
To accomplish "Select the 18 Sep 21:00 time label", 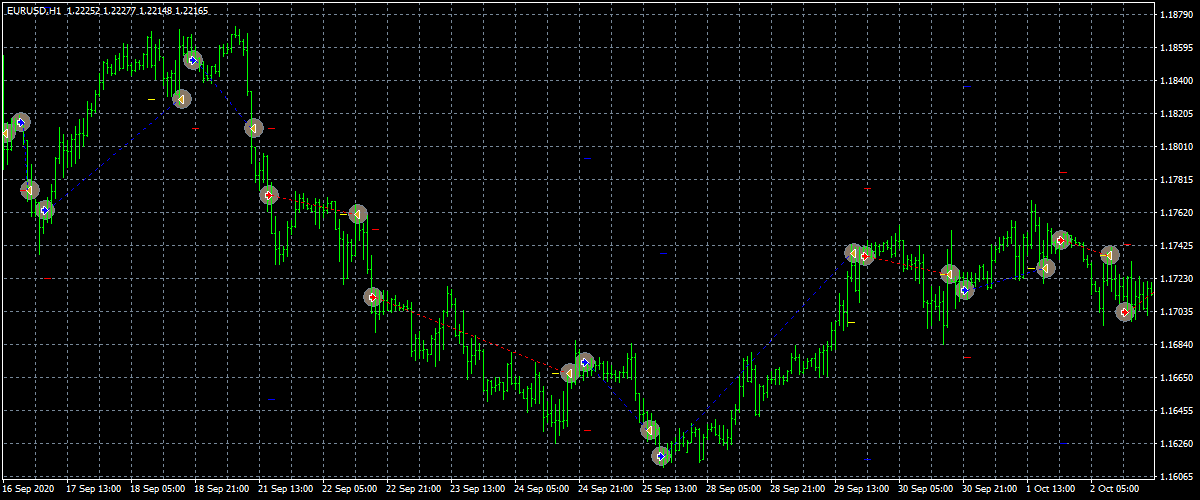I will (221, 490).
